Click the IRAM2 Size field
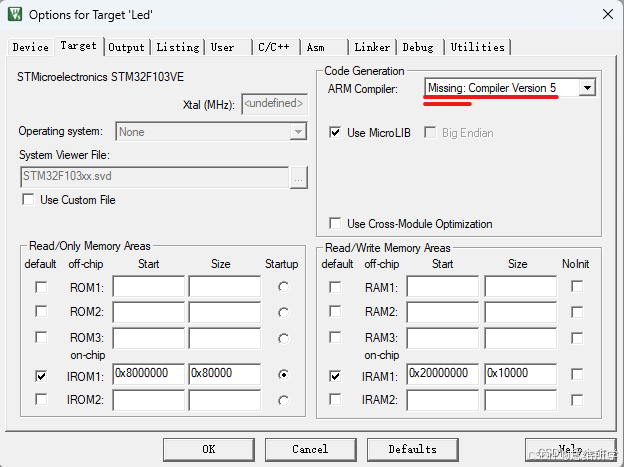This screenshot has height=467, width=624. click(521, 400)
